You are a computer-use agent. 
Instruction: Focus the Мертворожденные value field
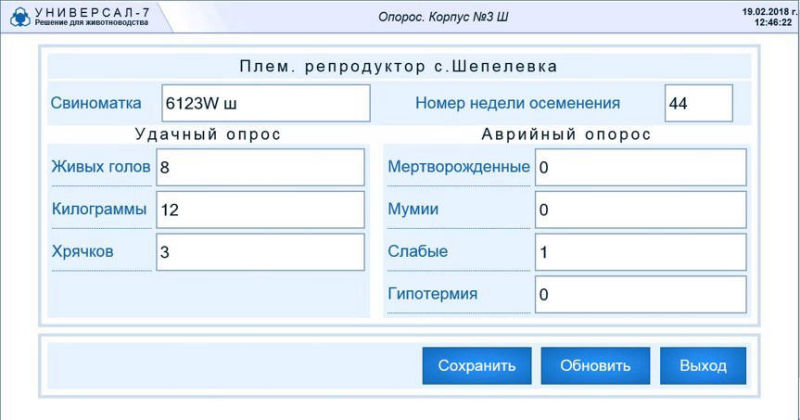click(640, 167)
